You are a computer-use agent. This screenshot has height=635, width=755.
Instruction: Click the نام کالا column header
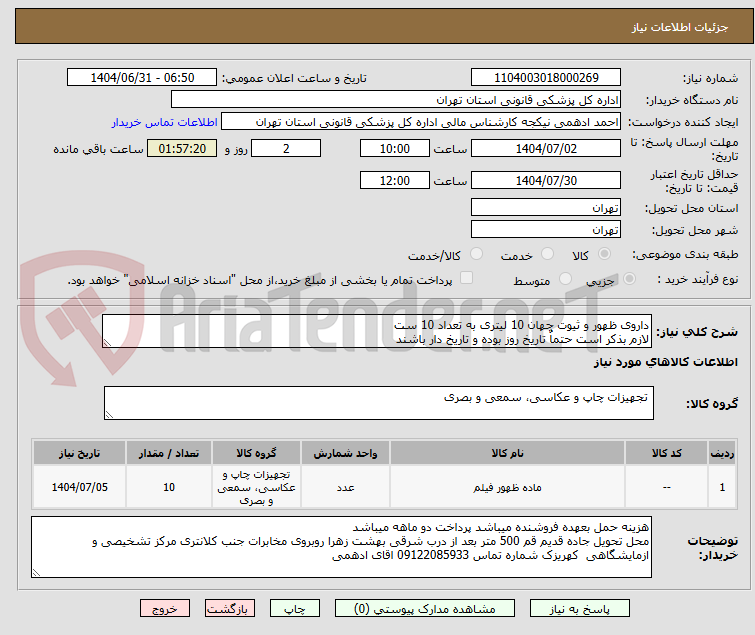coord(507,453)
